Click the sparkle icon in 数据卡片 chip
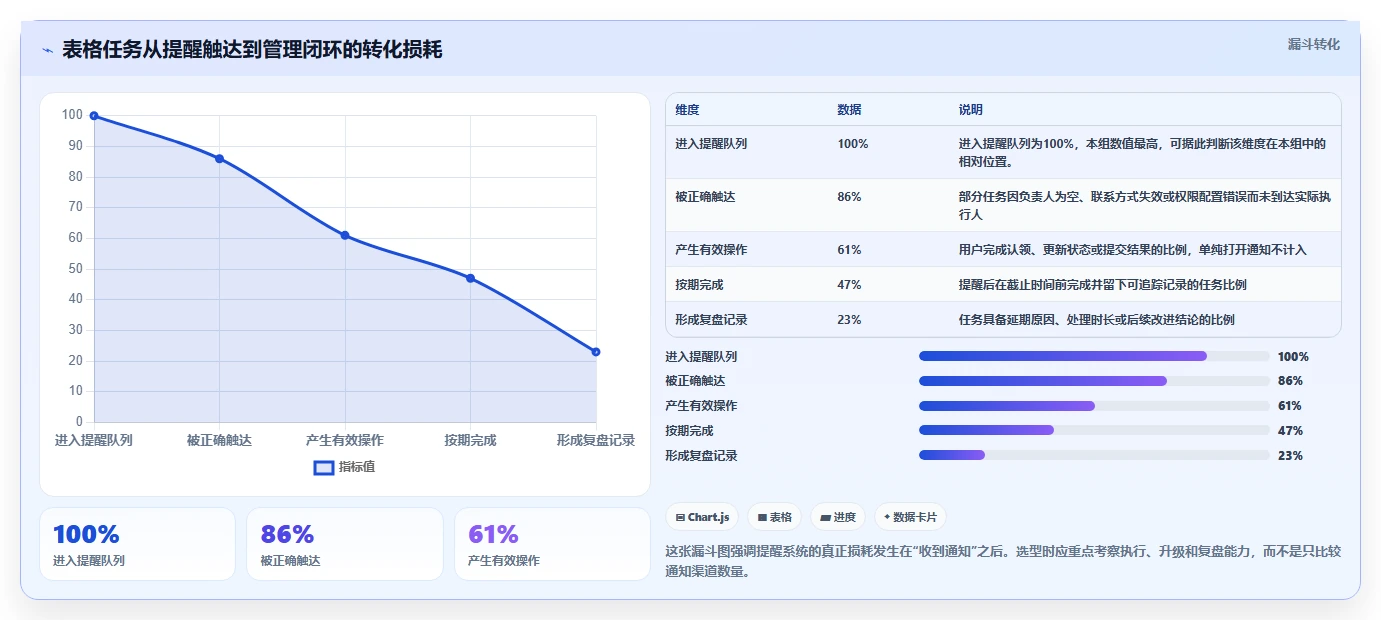The image size is (1381, 620). coord(887,517)
